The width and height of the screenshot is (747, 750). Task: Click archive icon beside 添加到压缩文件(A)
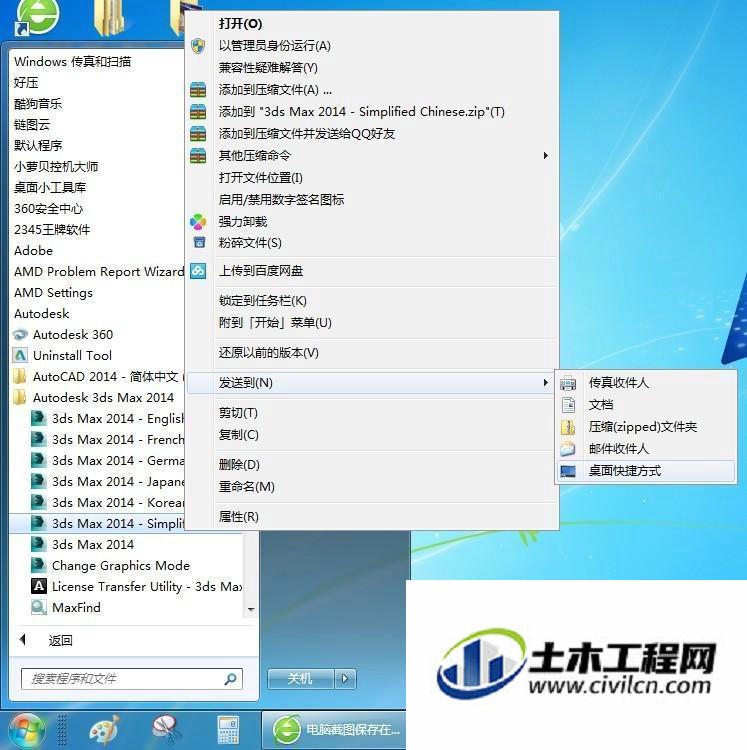198,89
